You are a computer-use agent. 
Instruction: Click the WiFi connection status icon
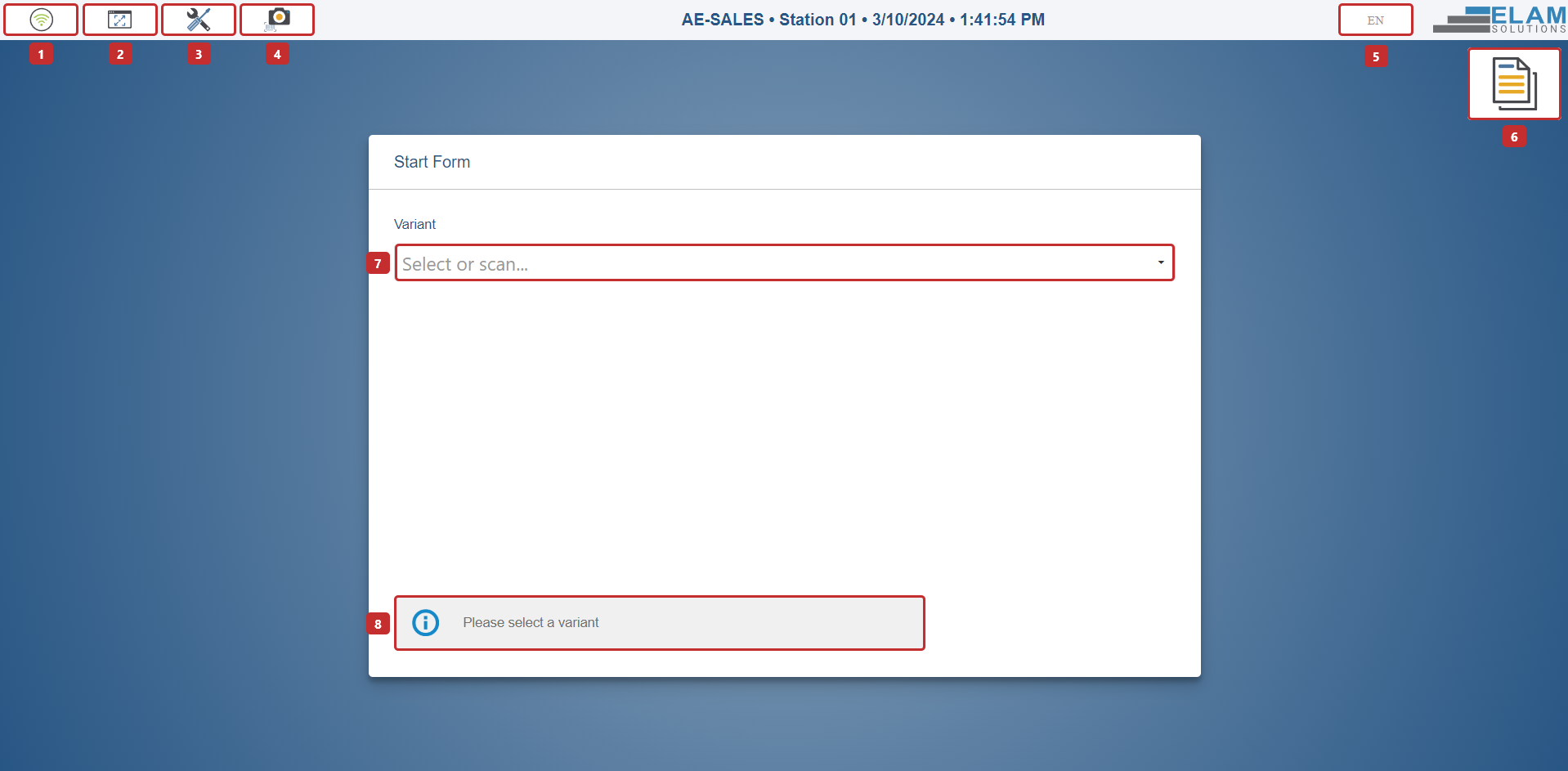pyautogui.click(x=40, y=19)
